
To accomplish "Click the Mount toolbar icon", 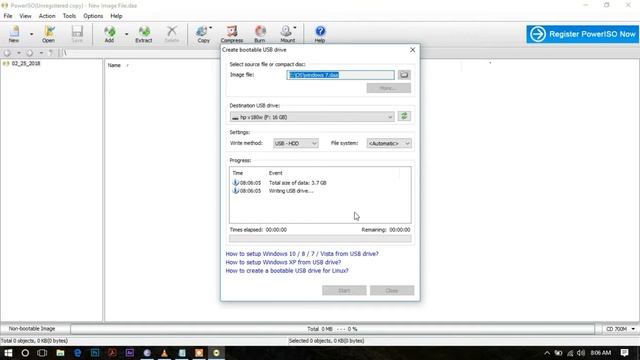I will point(288,34).
